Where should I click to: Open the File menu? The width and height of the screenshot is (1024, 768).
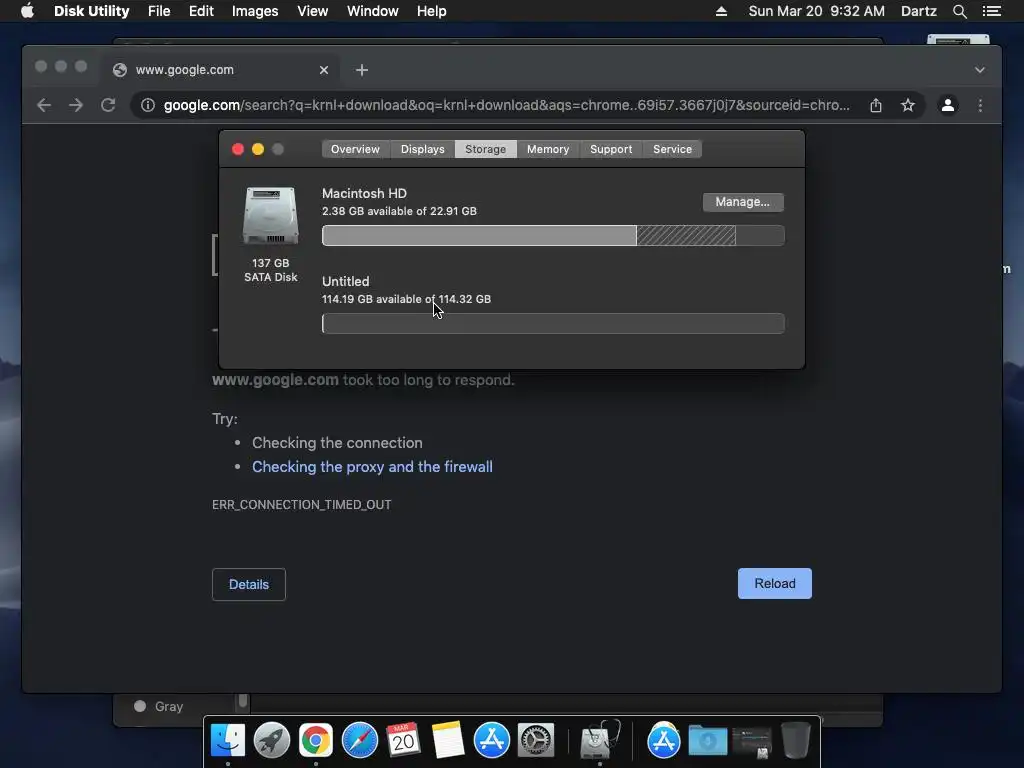pos(159,11)
